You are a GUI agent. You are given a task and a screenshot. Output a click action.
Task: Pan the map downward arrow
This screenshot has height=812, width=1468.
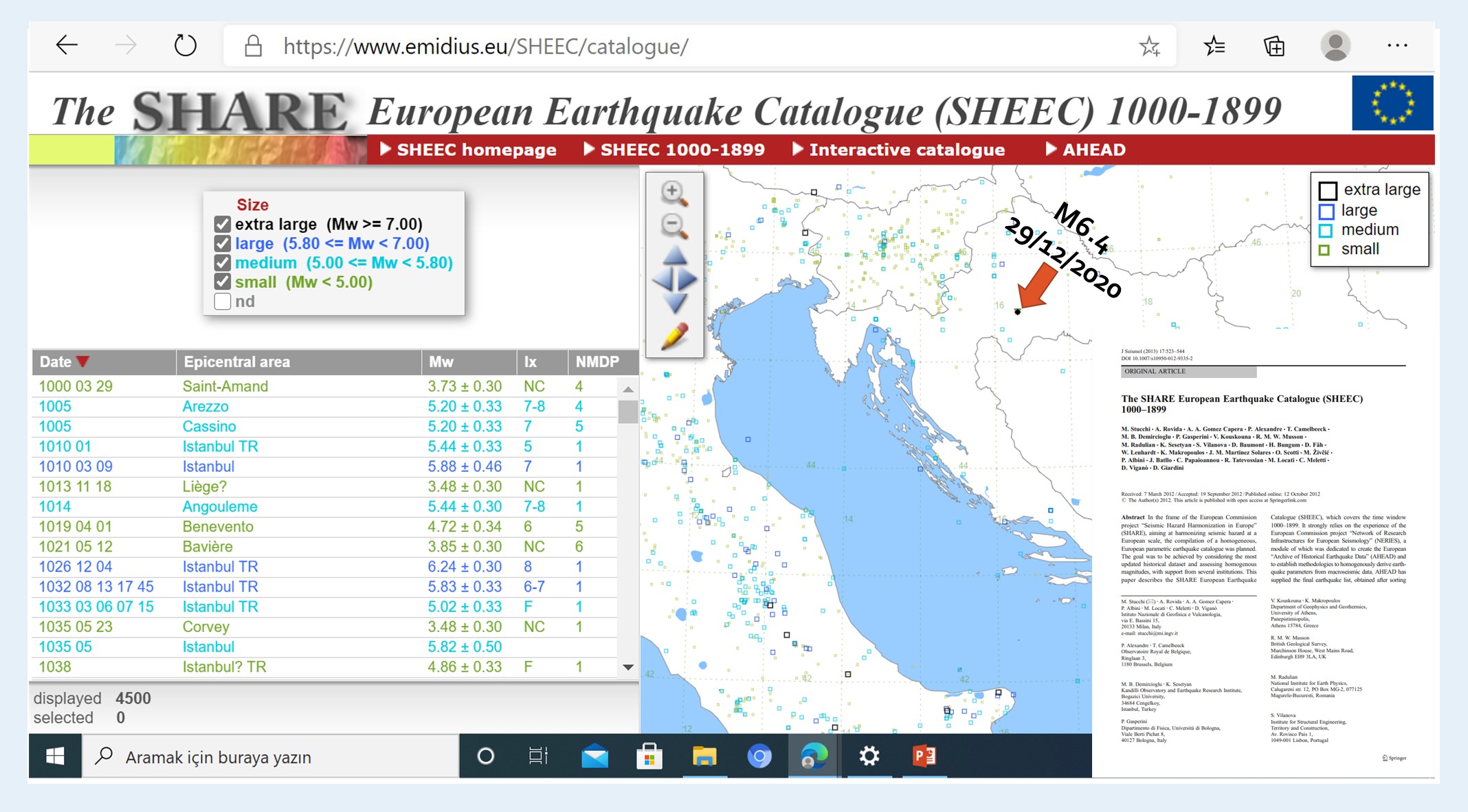pyautogui.click(x=675, y=303)
